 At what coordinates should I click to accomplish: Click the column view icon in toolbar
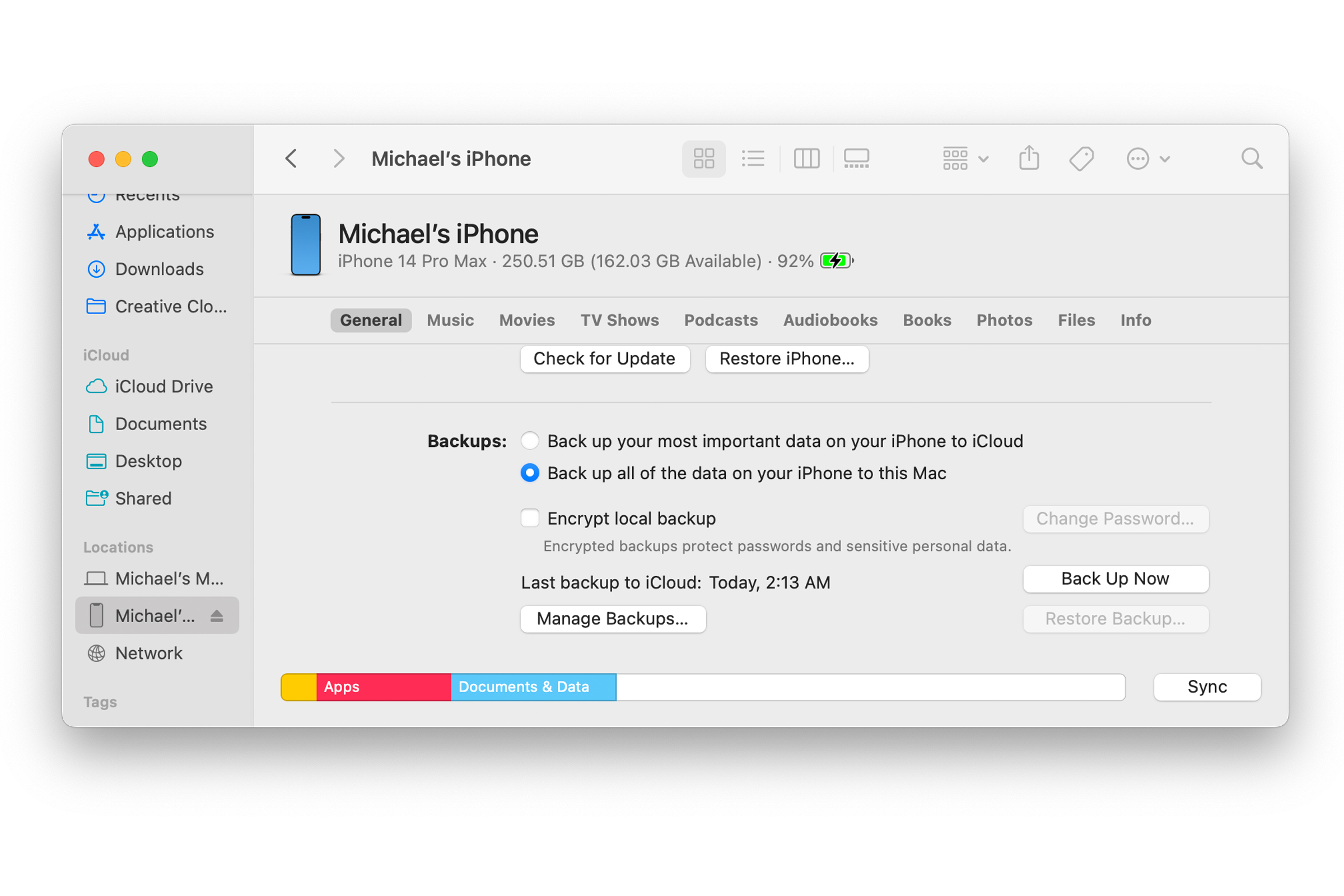805,158
